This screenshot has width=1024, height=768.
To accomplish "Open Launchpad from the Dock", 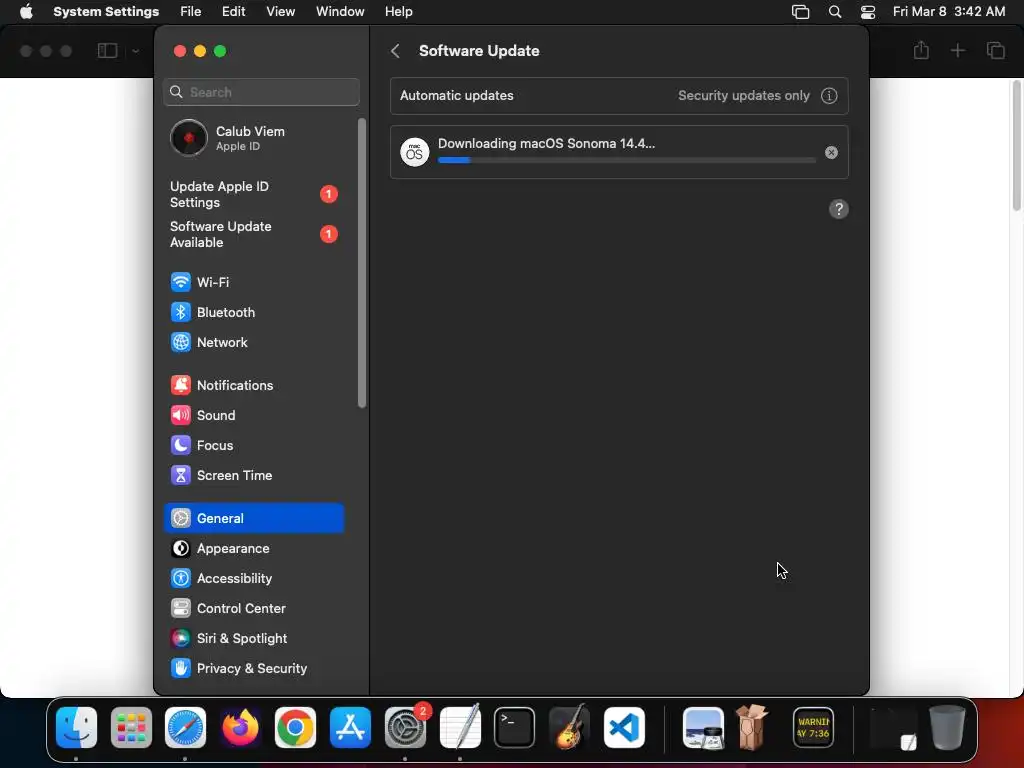I will point(131,727).
